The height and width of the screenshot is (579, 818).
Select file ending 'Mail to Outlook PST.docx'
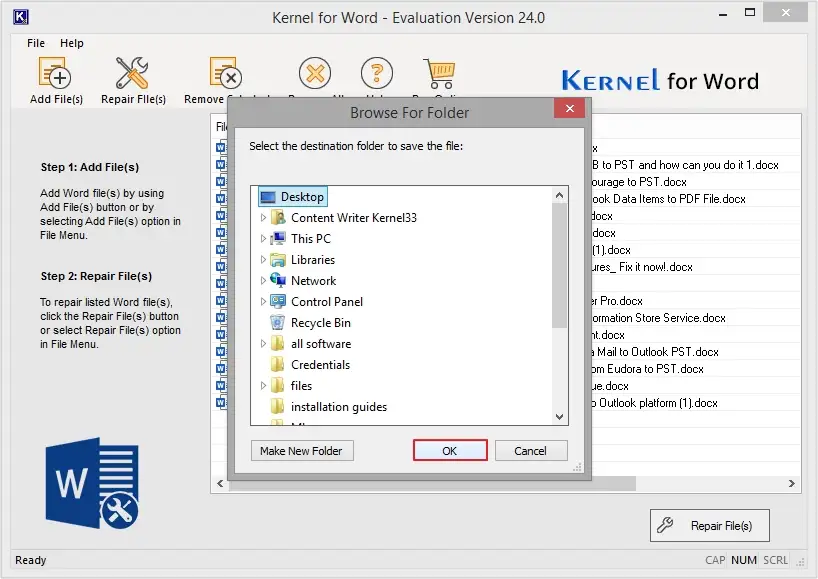(655, 352)
